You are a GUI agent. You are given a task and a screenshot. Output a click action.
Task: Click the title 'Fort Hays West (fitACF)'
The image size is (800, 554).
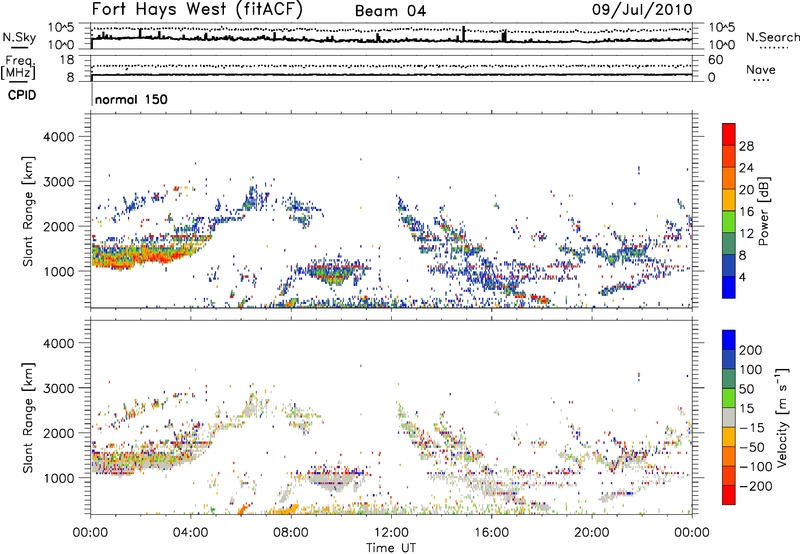(x=197, y=10)
